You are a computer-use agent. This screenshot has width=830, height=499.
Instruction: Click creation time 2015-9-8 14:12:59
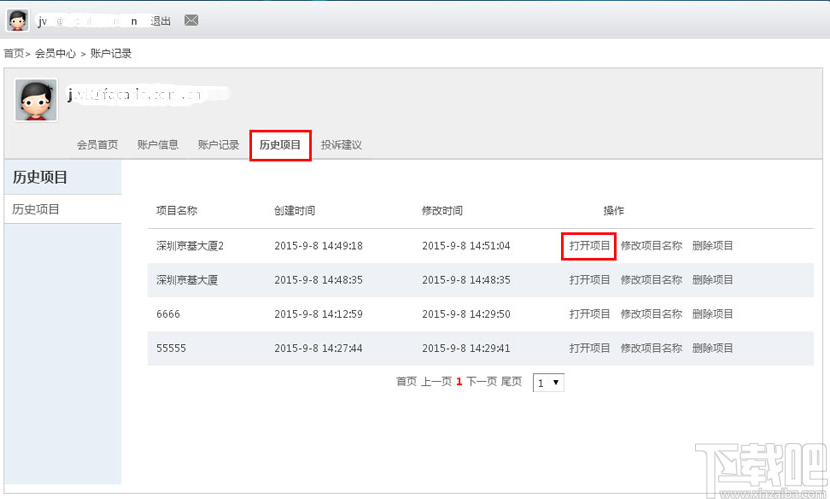(x=319, y=314)
